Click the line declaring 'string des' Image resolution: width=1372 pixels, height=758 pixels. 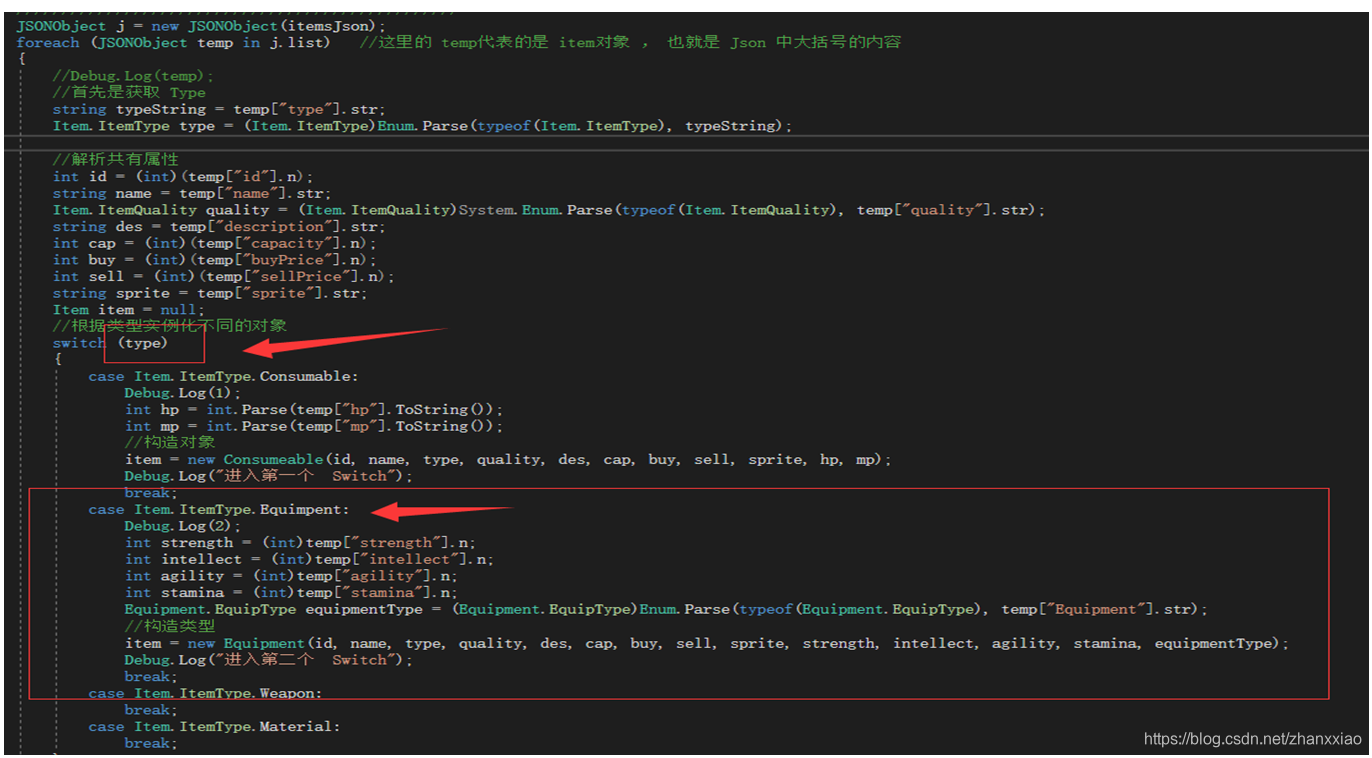pos(219,226)
